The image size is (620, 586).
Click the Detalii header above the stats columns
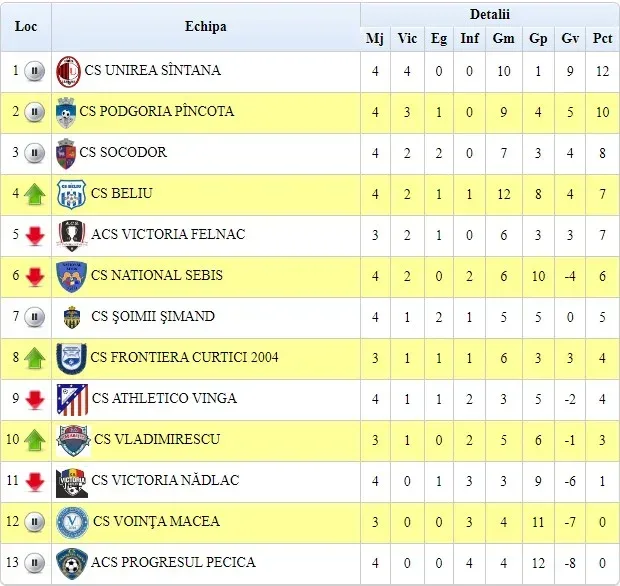coord(490,15)
